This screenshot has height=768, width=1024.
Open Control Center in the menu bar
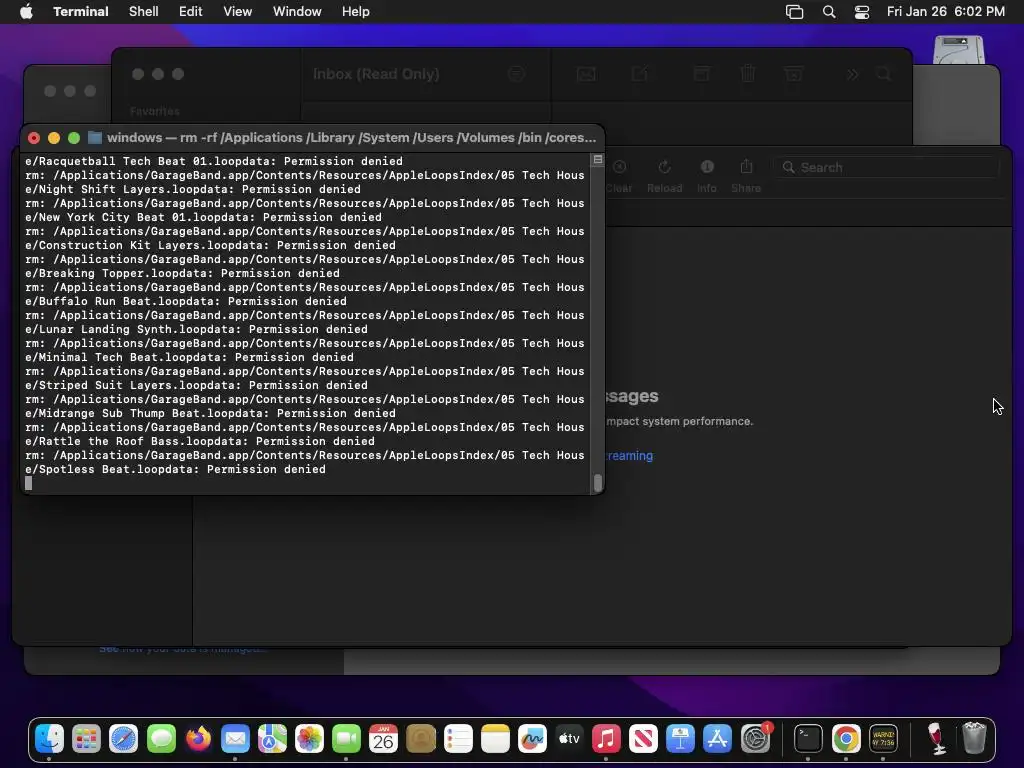pos(862,12)
